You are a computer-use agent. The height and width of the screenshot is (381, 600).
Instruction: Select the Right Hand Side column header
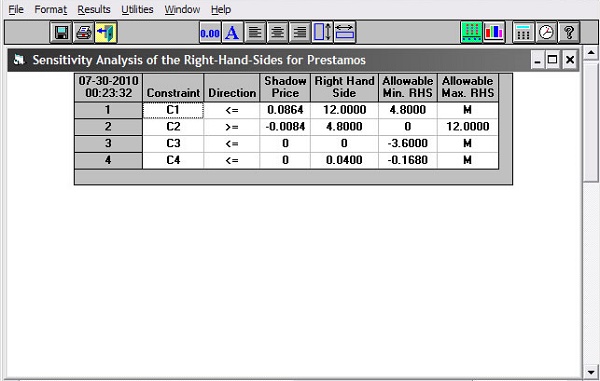[344, 88]
